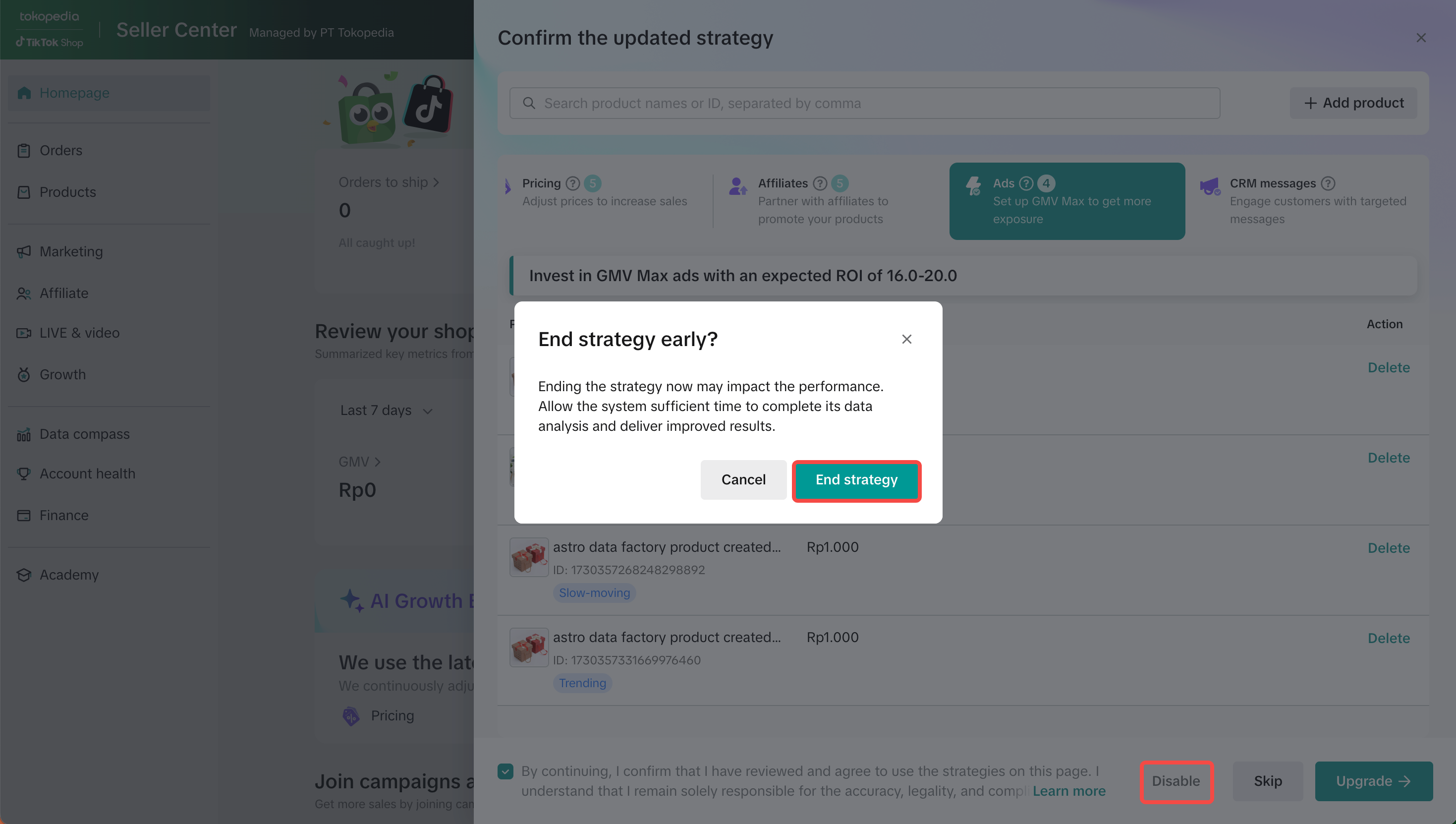Open the Learn more link
Image resolution: width=1456 pixels, height=824 pixels.
(1068, 791)
